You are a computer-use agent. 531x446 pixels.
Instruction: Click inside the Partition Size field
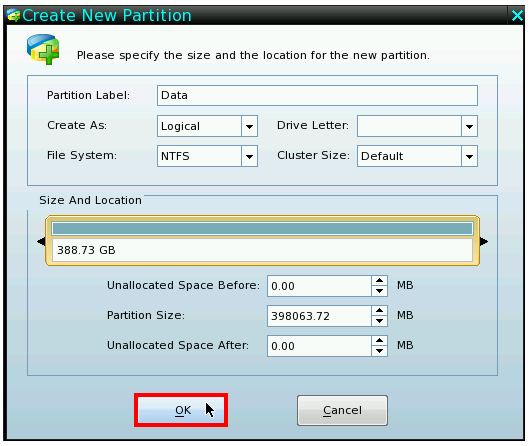319,316
